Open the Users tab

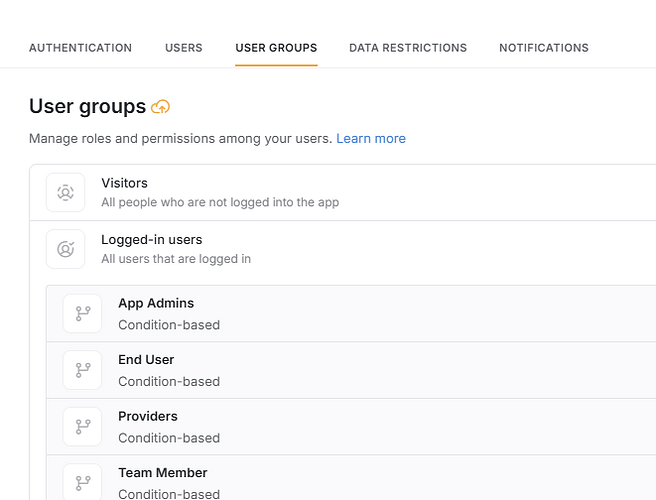(184, 48)
